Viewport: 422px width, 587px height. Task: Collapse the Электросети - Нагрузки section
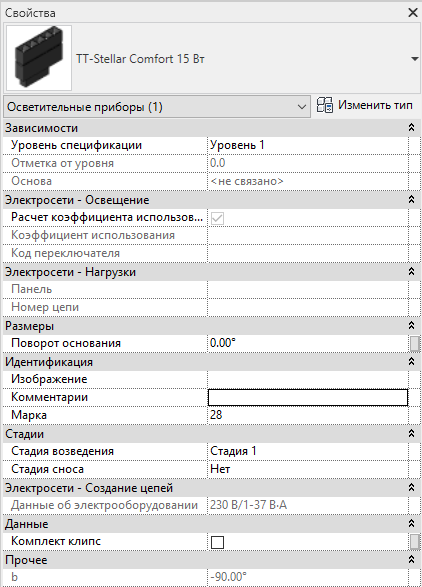[411, 271]
